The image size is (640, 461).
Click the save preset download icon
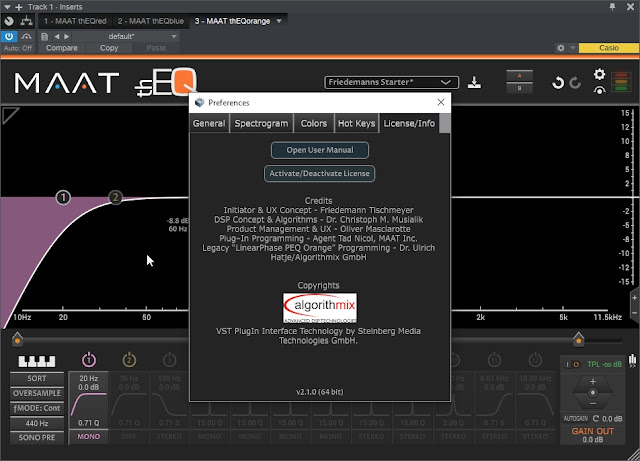[x=474, y=82]
